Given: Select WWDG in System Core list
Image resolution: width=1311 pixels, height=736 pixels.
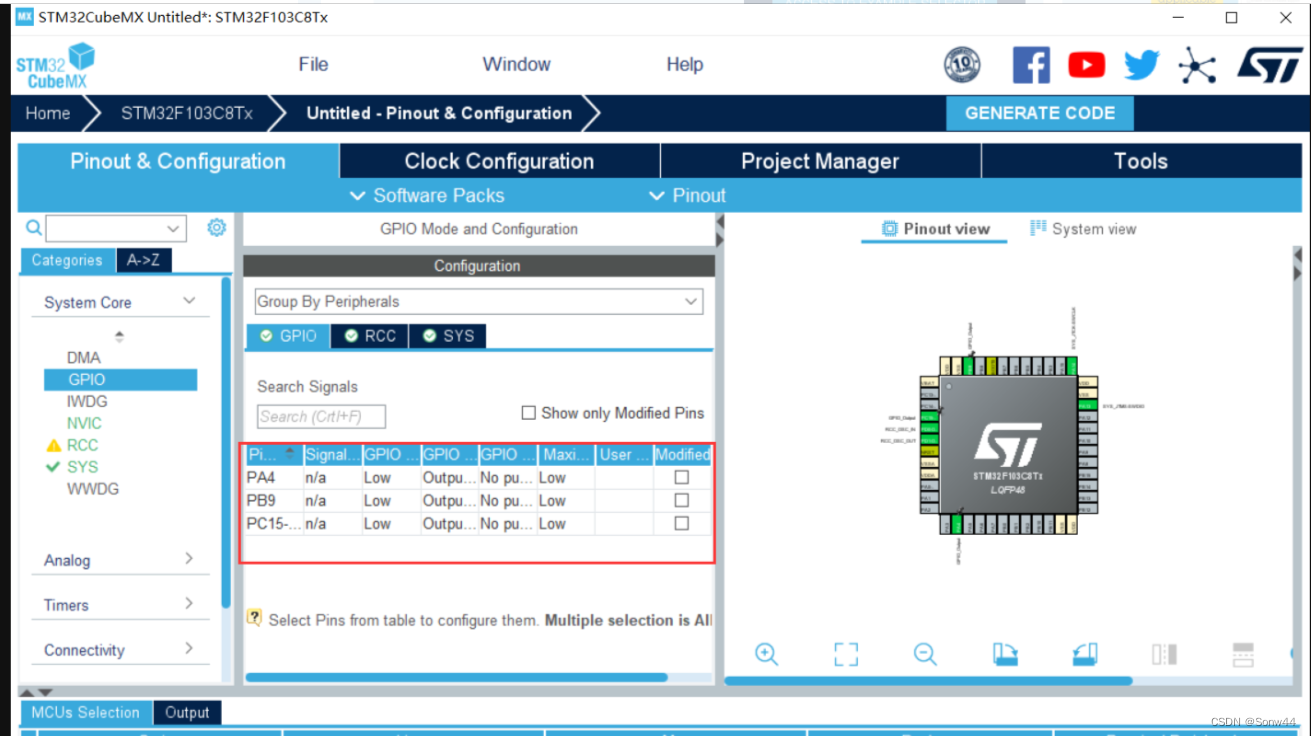Looking at the screenshot, I should point(93,489).
